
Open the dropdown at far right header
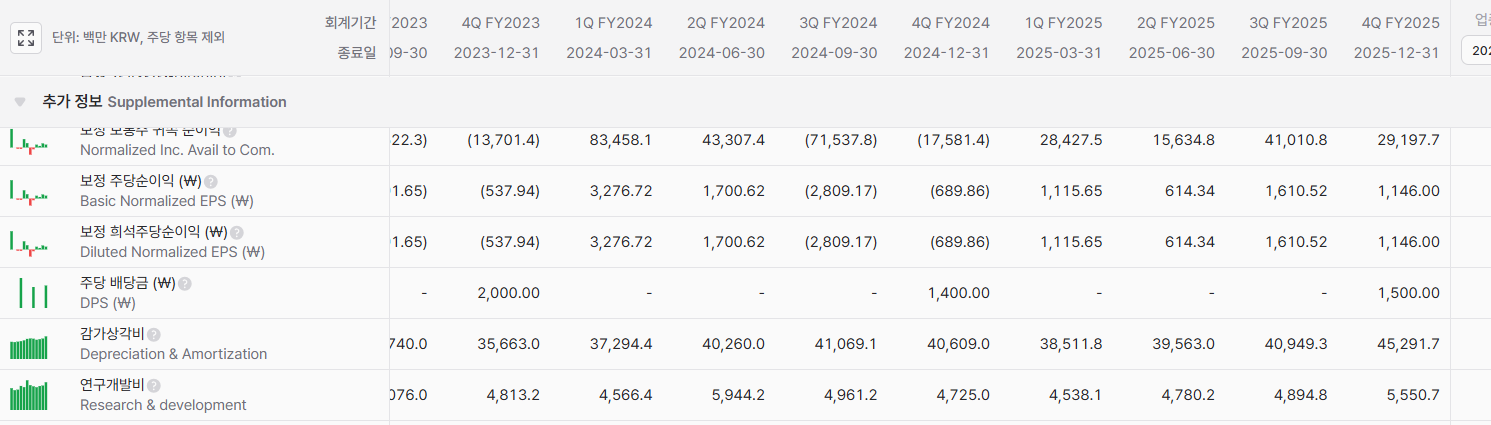1476,50
